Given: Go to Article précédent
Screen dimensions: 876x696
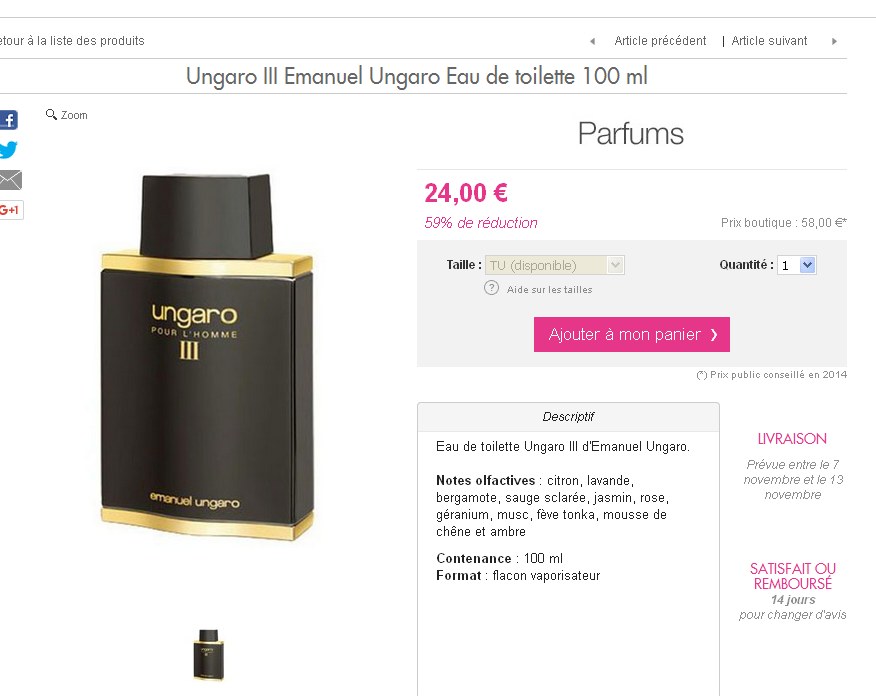Looking at the screenshot, I should click(x=660, y=41).
